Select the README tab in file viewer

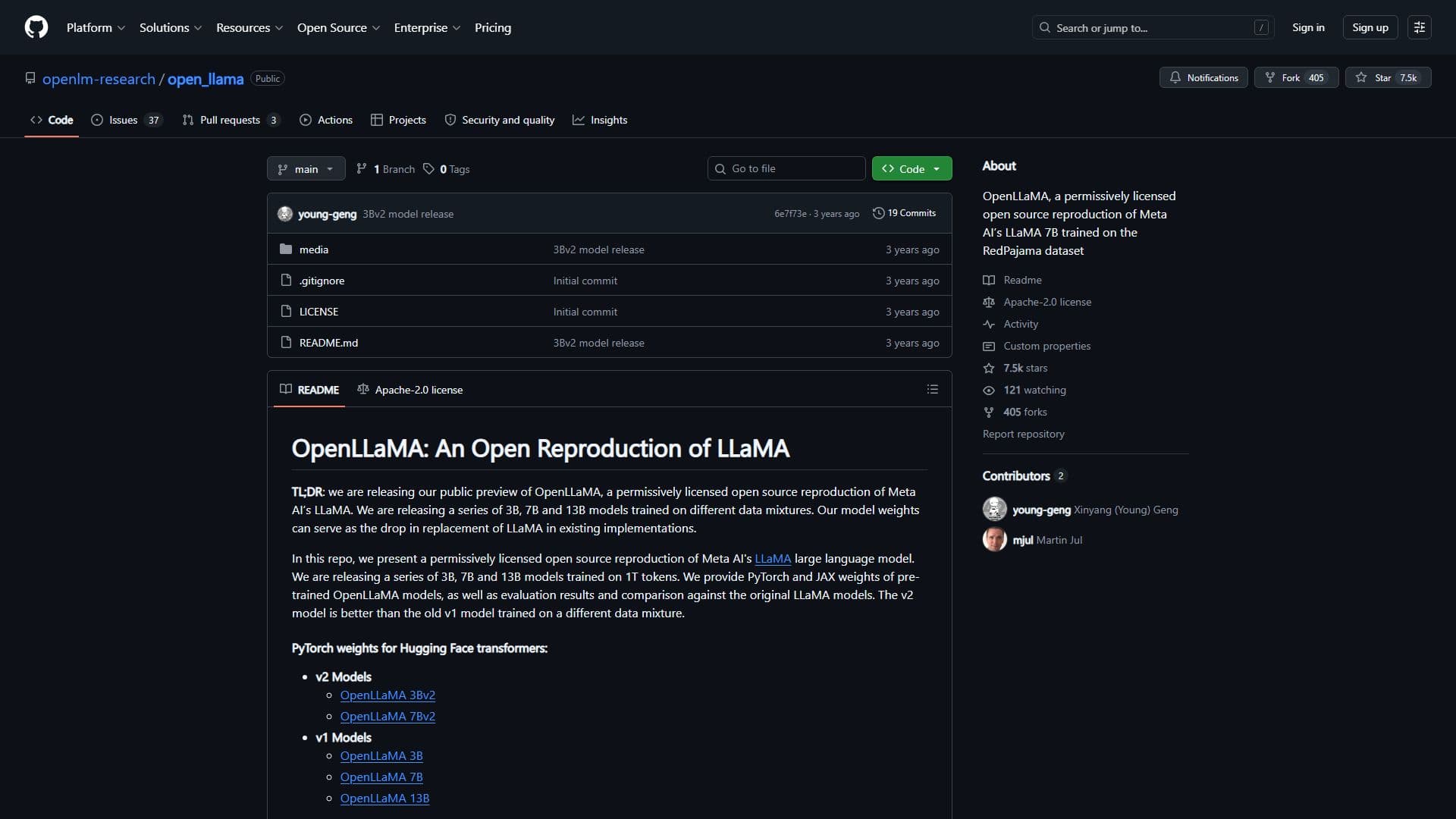click(x=309, y=390)
